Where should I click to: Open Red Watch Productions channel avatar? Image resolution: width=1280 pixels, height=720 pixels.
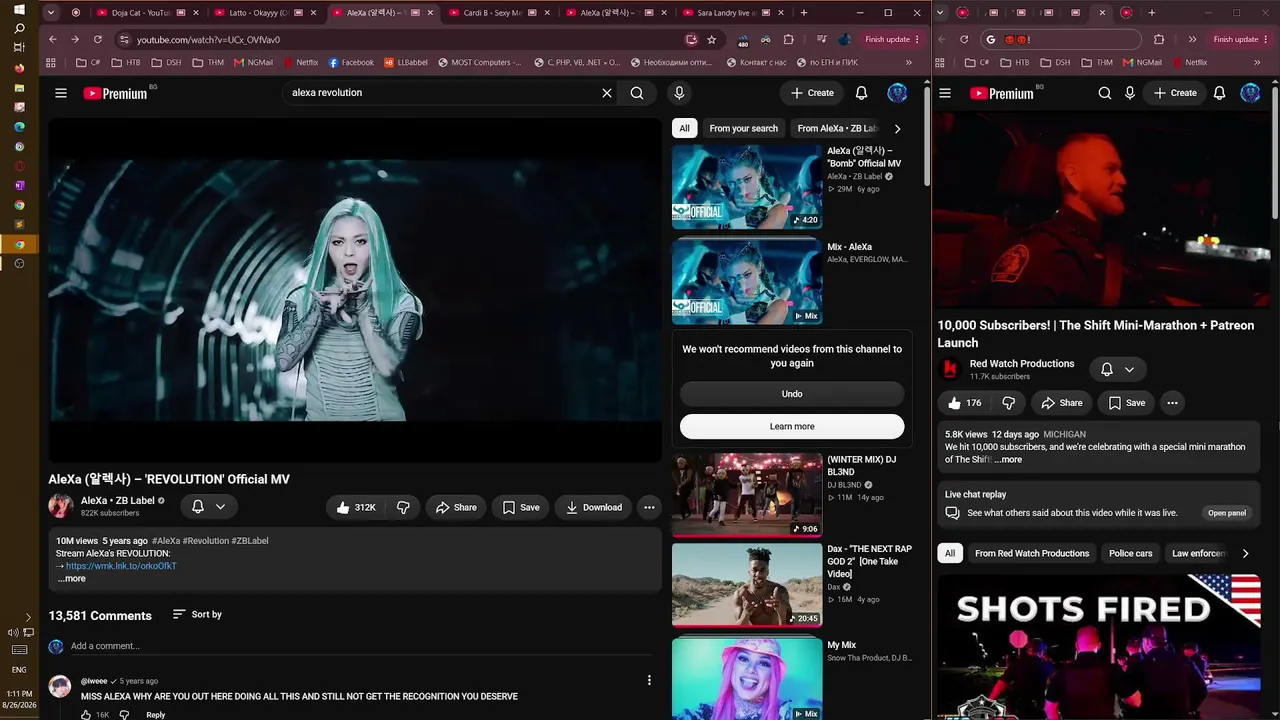coord(950,369)
